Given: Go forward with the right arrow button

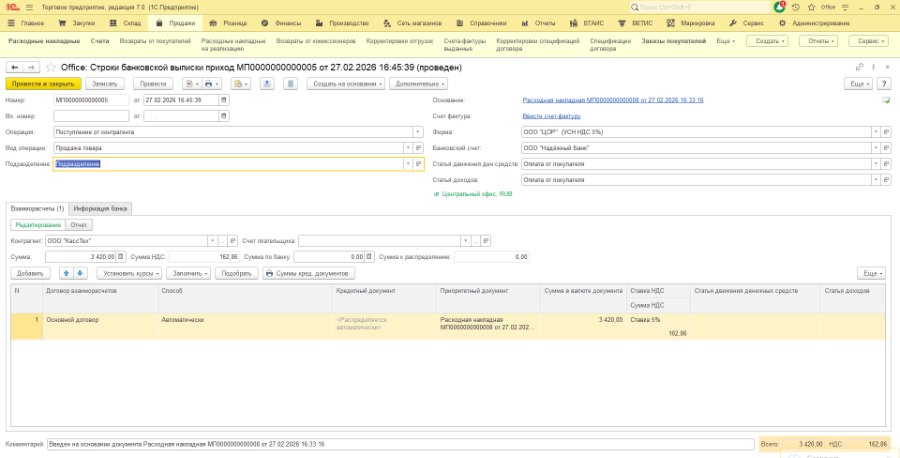Looking at the screenshot, I should coord(32,68).
